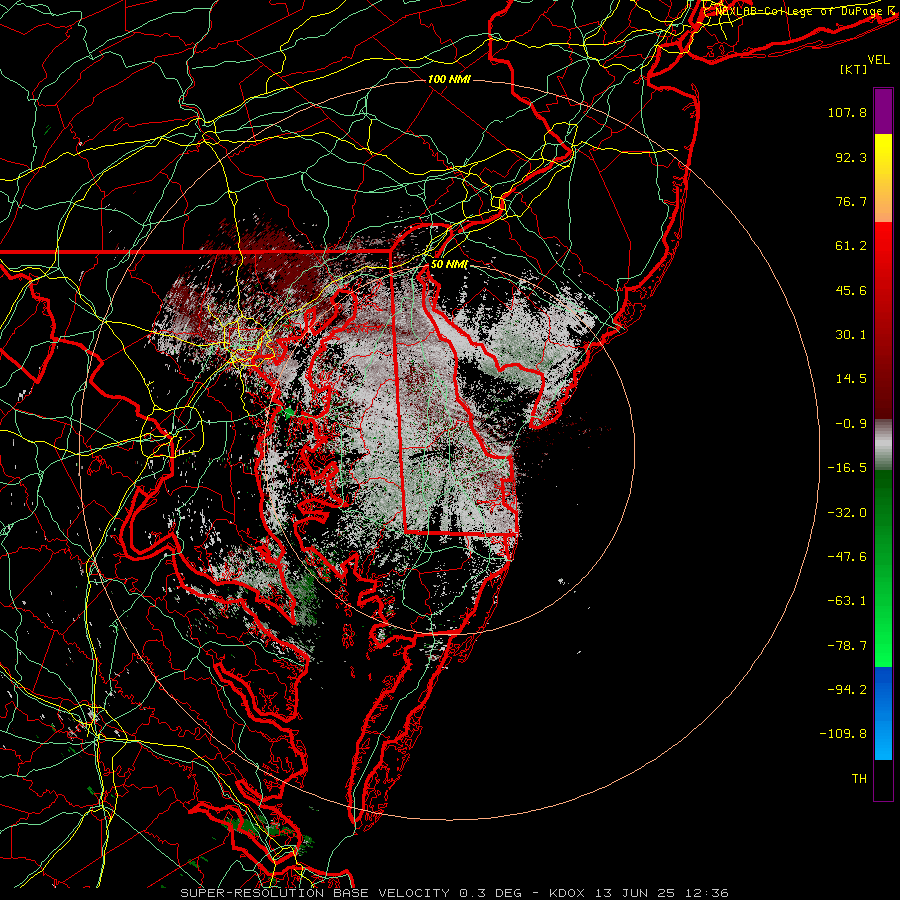Click the -47.6 velocity scale value
Image resolution: width=900 pixels, height=900 pixels.
pos(847,557)
